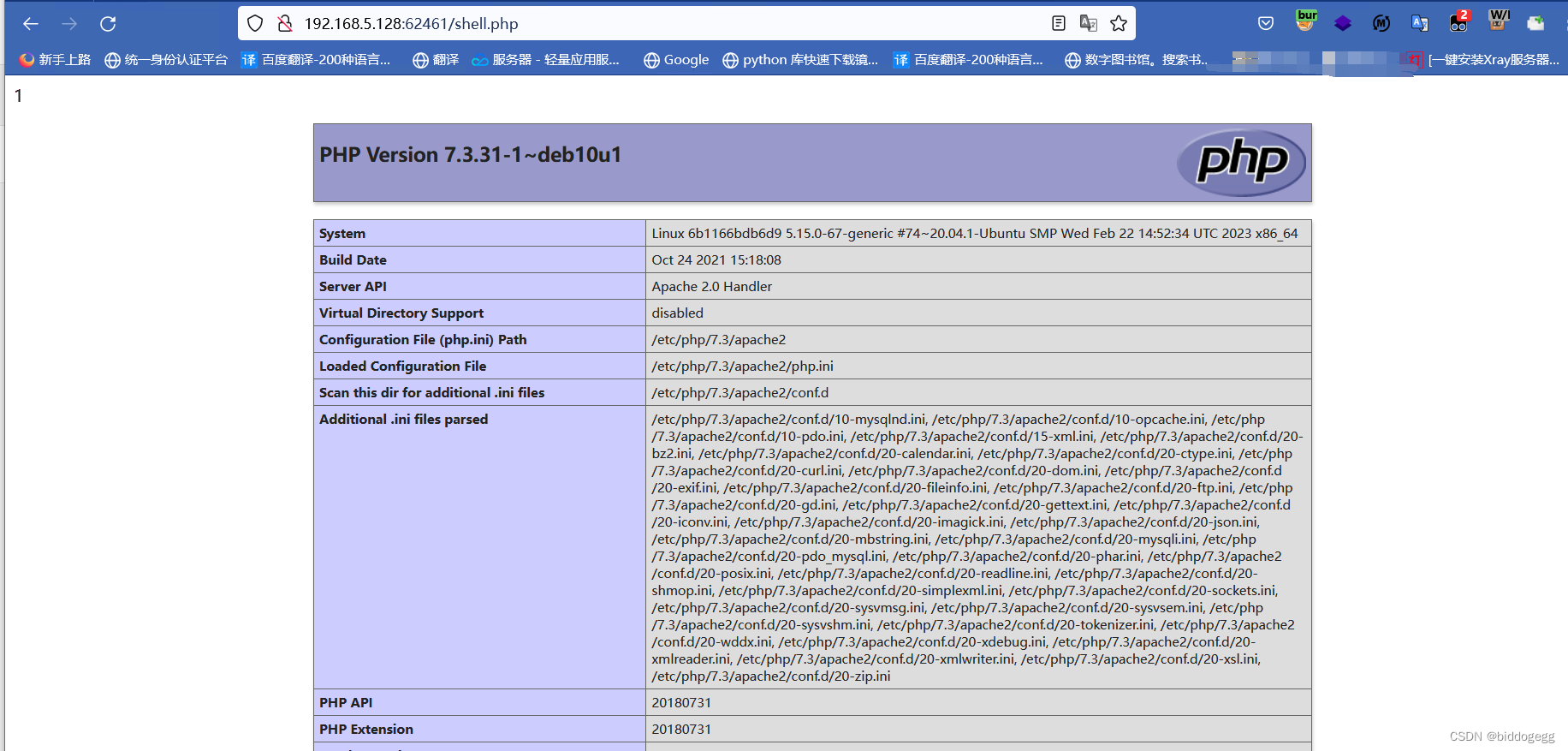
Task: Click the Build Date row label
Action: click(x=353, y=260)
